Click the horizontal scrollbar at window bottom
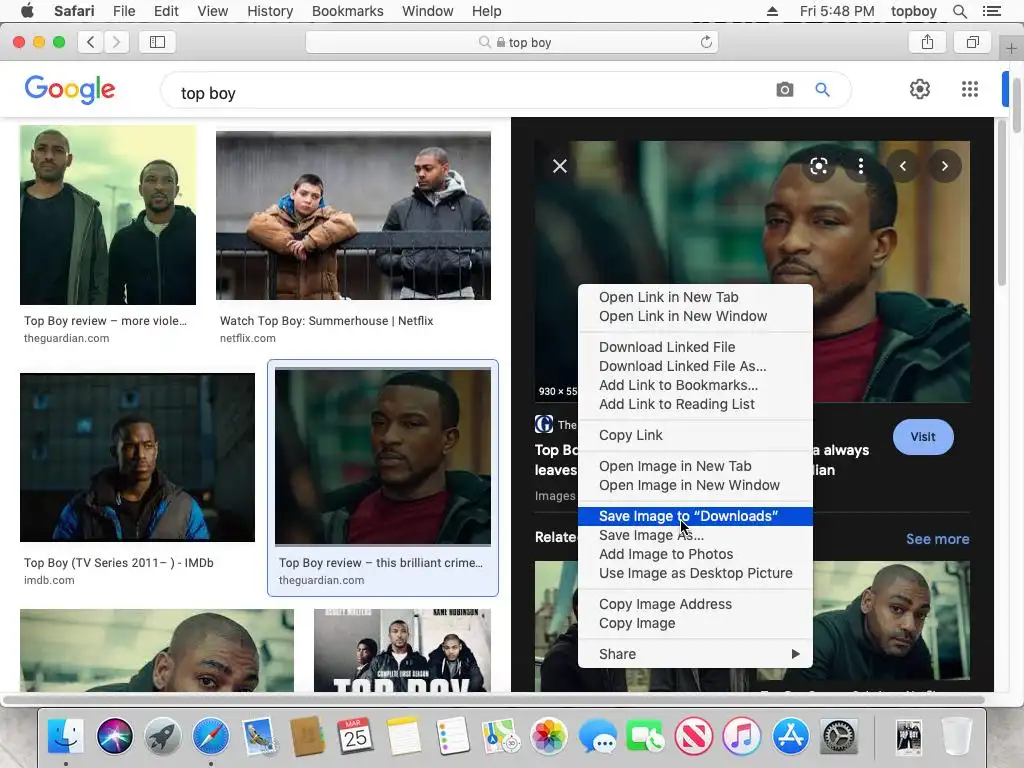Screen dimensions: 1024x768 [493, 700]
